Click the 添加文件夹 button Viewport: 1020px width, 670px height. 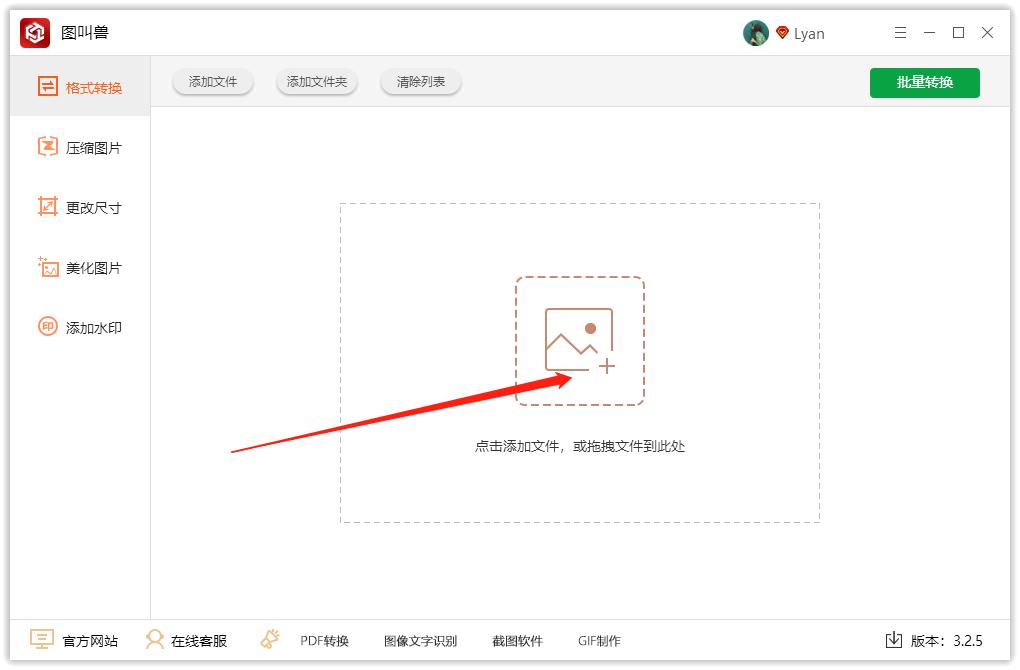(x=317, y=82)
